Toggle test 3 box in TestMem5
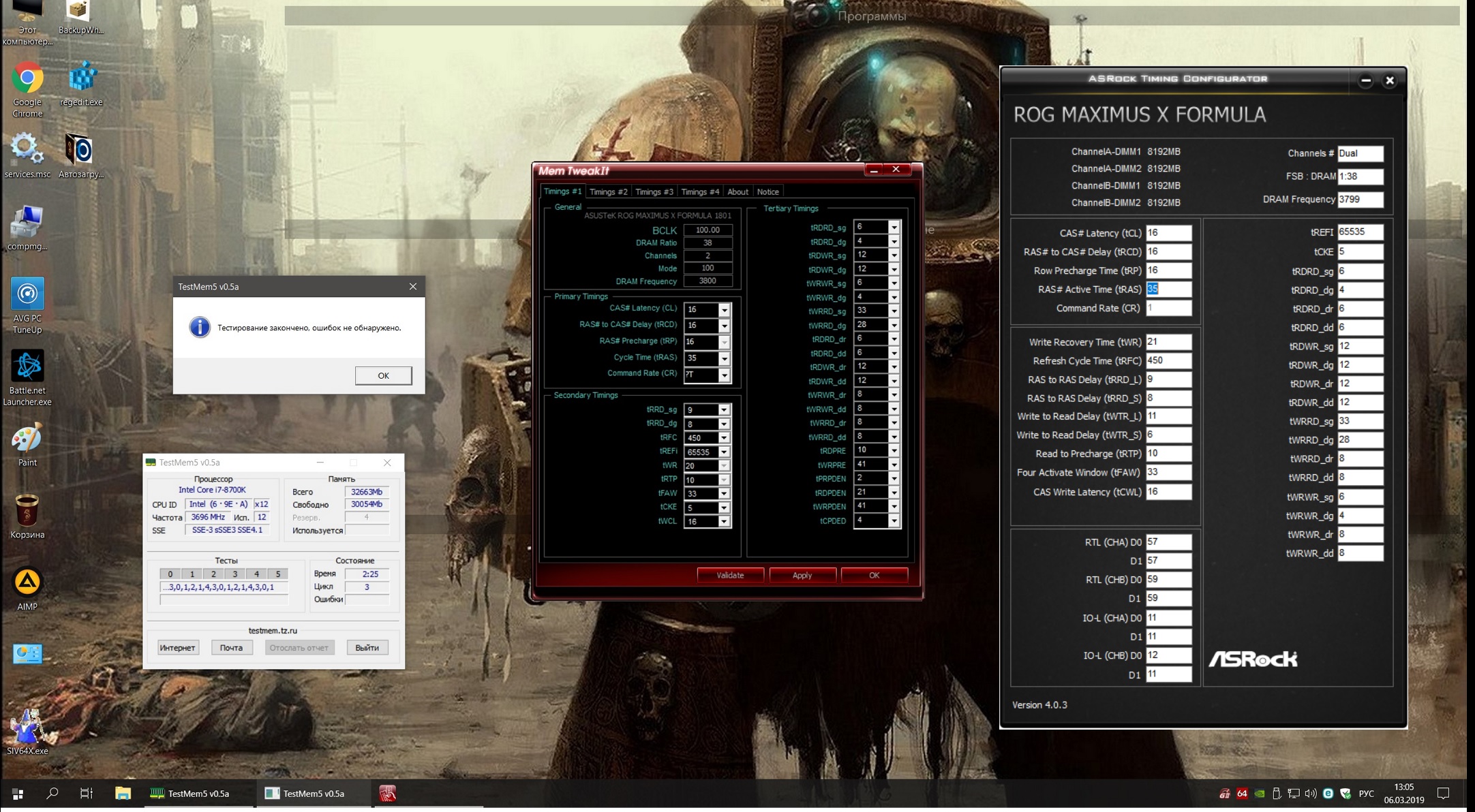The width and height of the screenshot is (1475, 812). click(234, 574)
